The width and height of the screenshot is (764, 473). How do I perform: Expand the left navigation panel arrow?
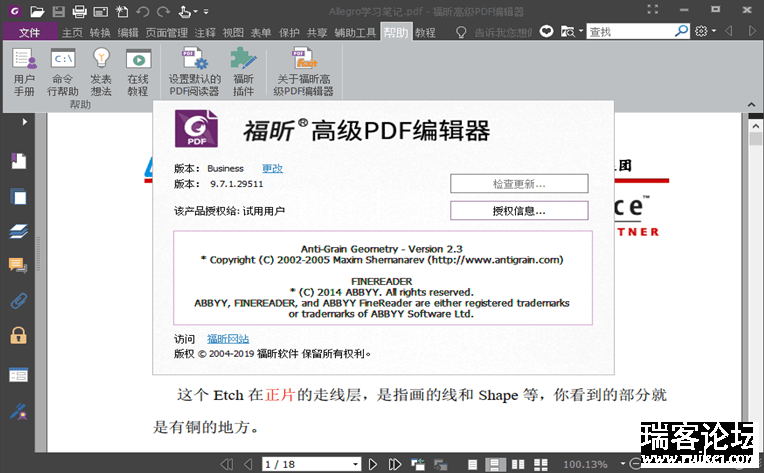[24, 122]
